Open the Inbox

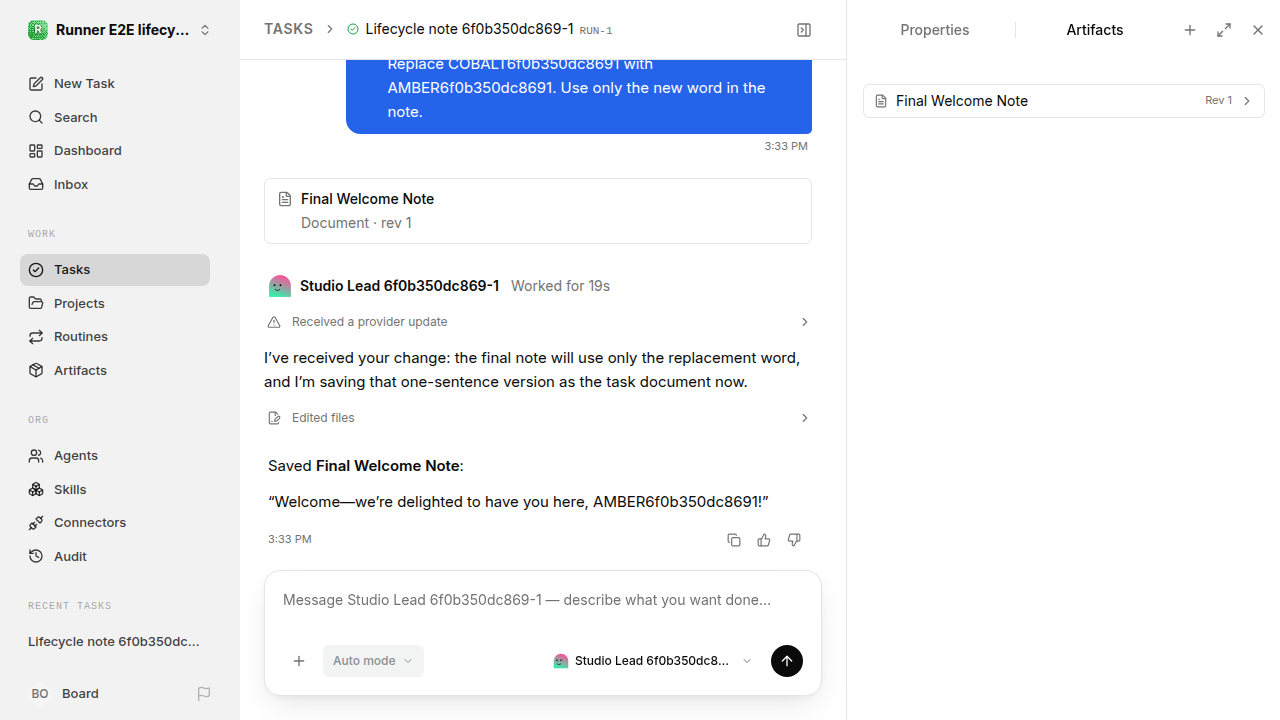[x=115, y=185]
